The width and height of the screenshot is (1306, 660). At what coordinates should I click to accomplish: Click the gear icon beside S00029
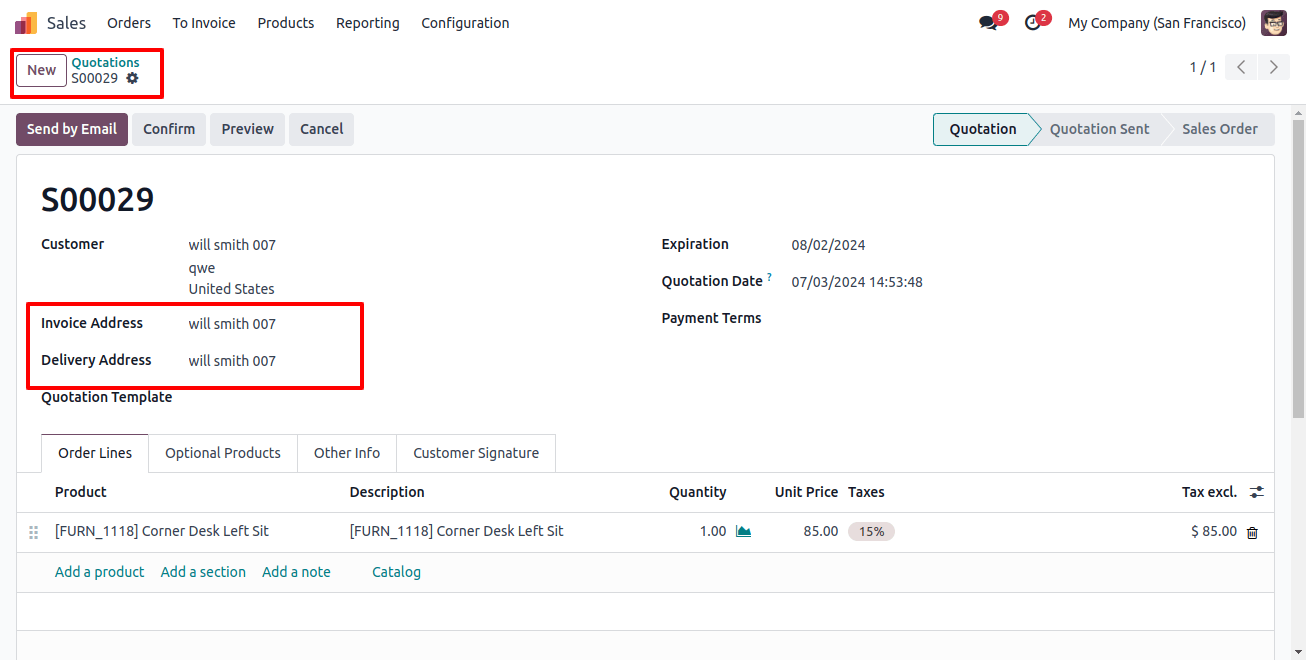pyautogui.click(x=132, y=78)
